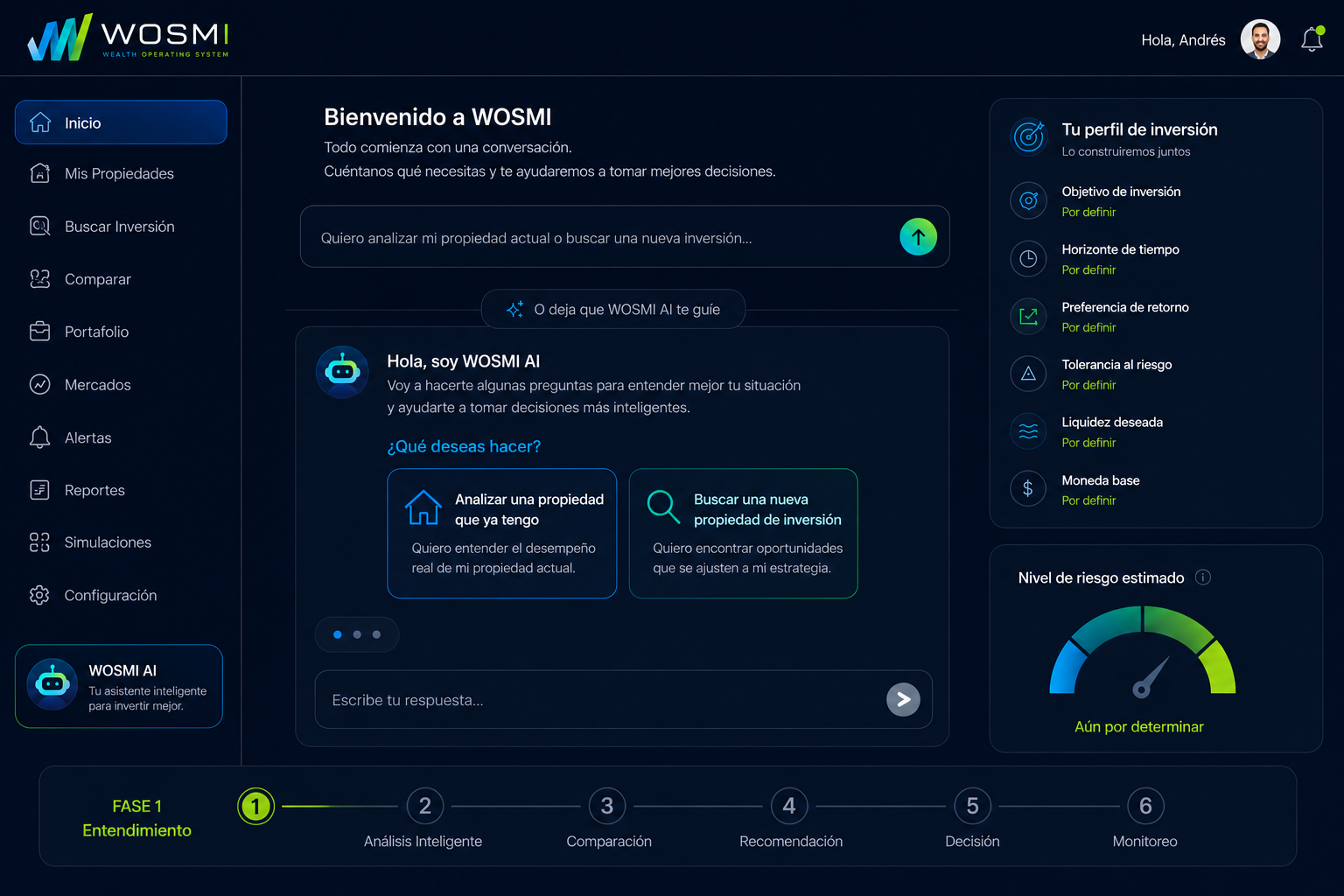
Task: Open Buscar Inversión in the sidebar
Action: 121,227
